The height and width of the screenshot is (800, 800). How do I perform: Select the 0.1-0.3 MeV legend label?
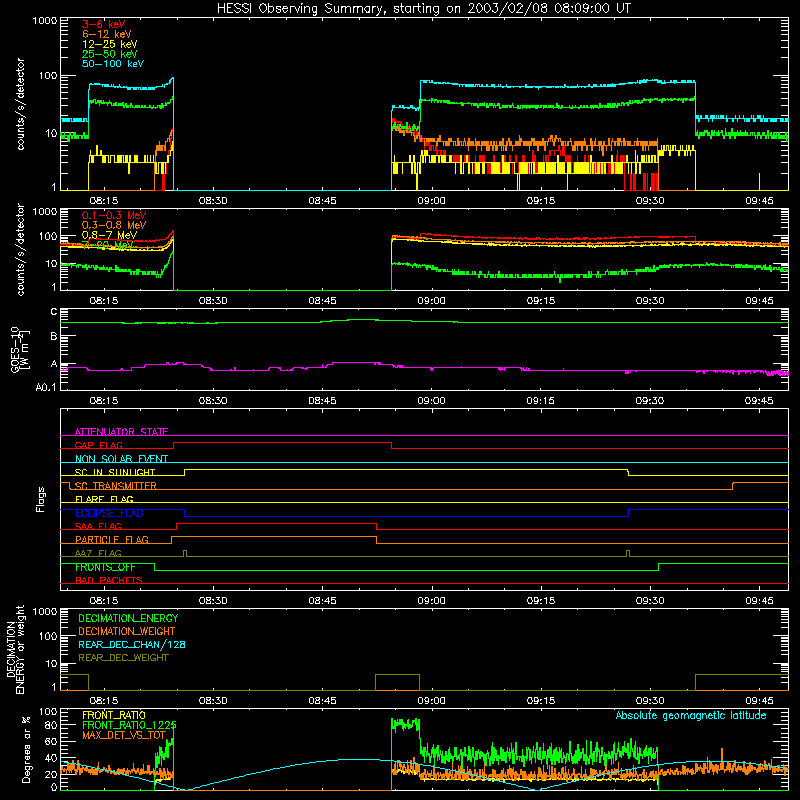click(114, 215)
